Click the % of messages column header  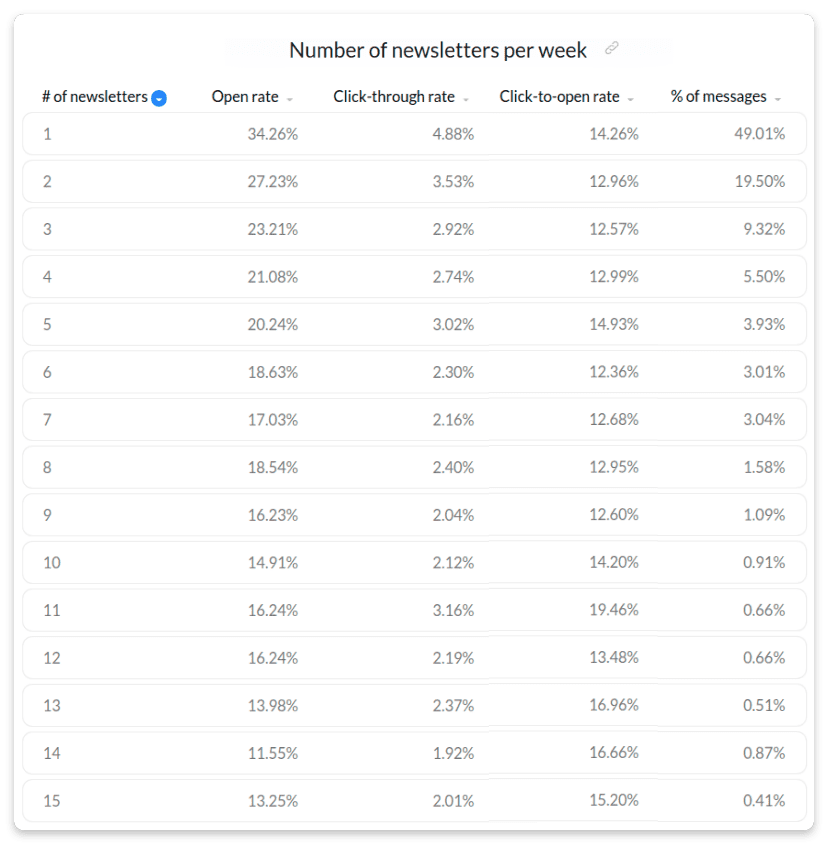tap(718, 97)
